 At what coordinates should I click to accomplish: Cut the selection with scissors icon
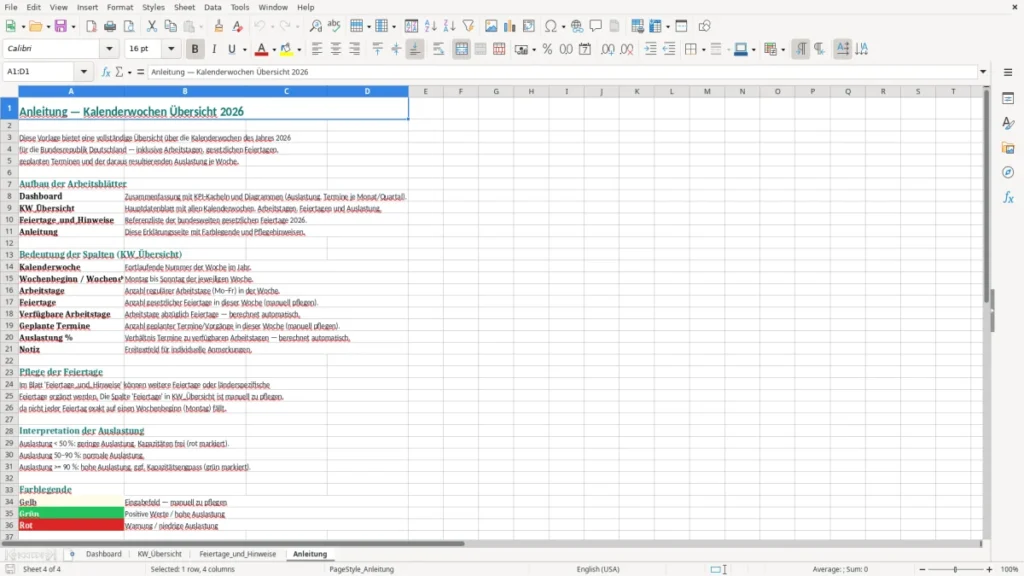click(x=152, y=26)
